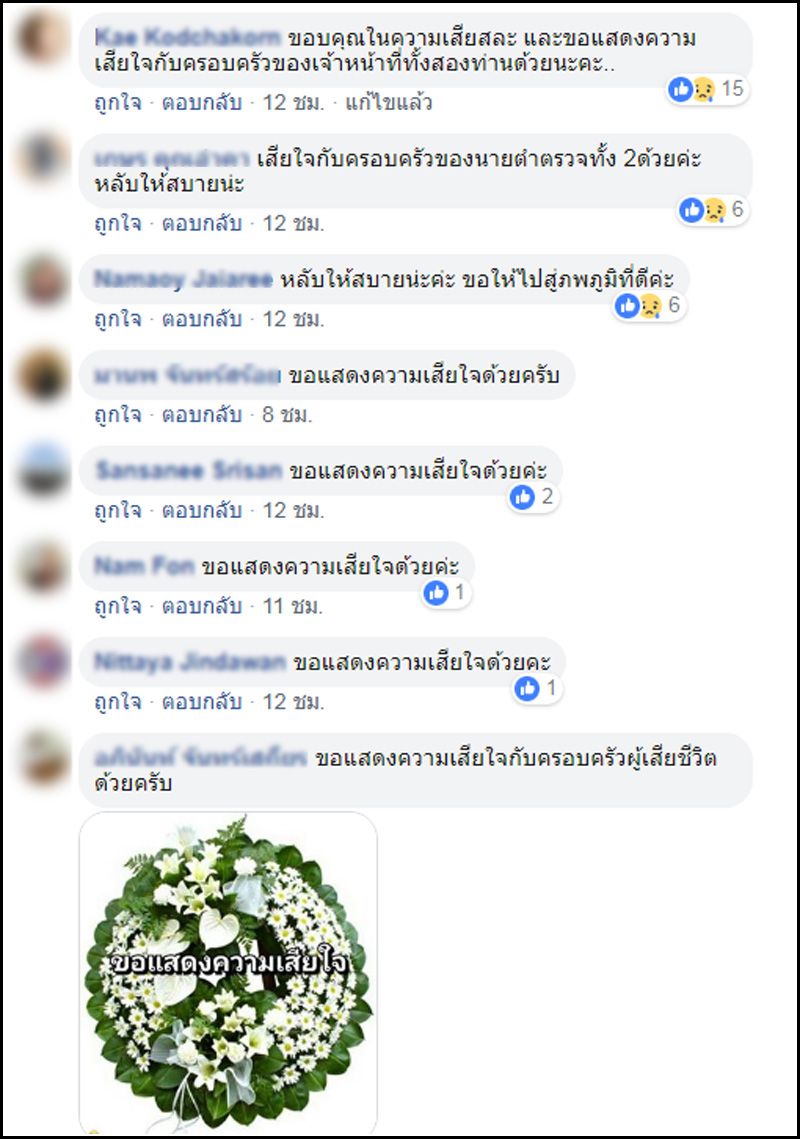Click the 11 ชม. timestamp

coord(293,606)
